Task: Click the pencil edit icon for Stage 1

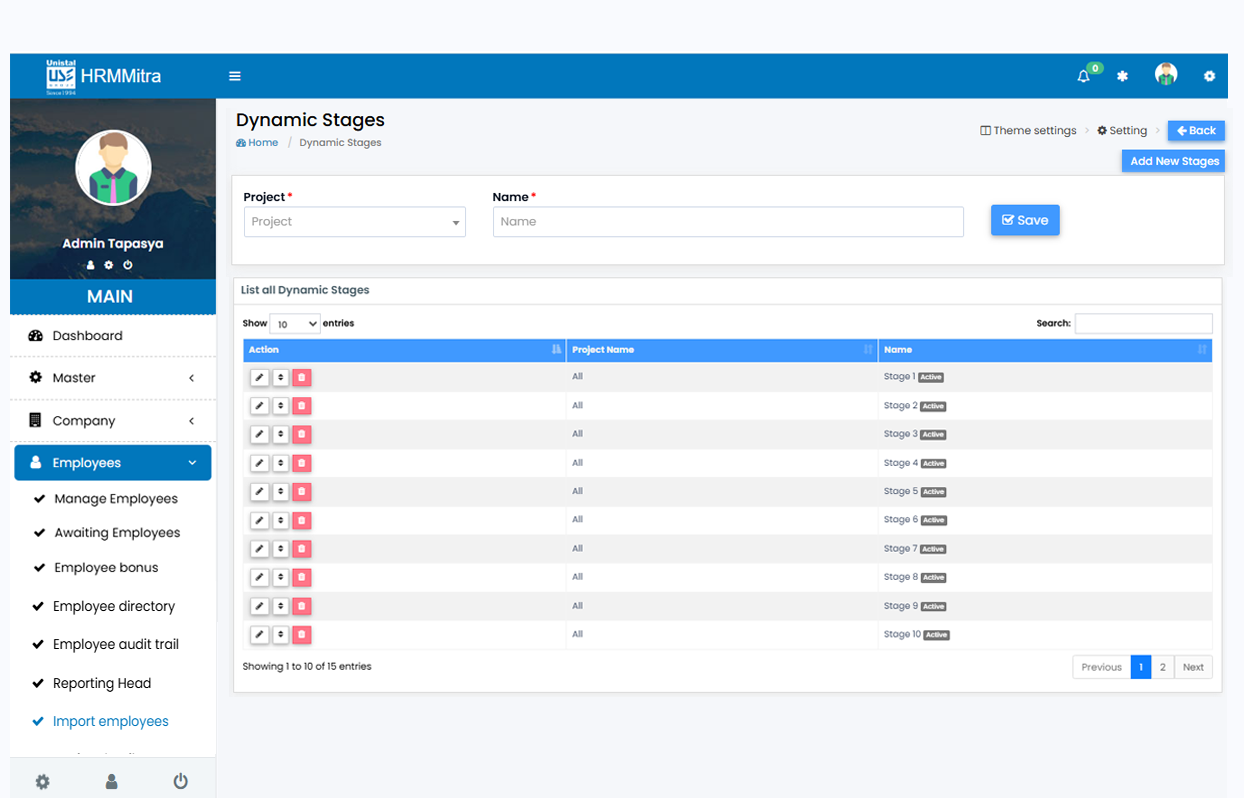Action: point(259,377)
